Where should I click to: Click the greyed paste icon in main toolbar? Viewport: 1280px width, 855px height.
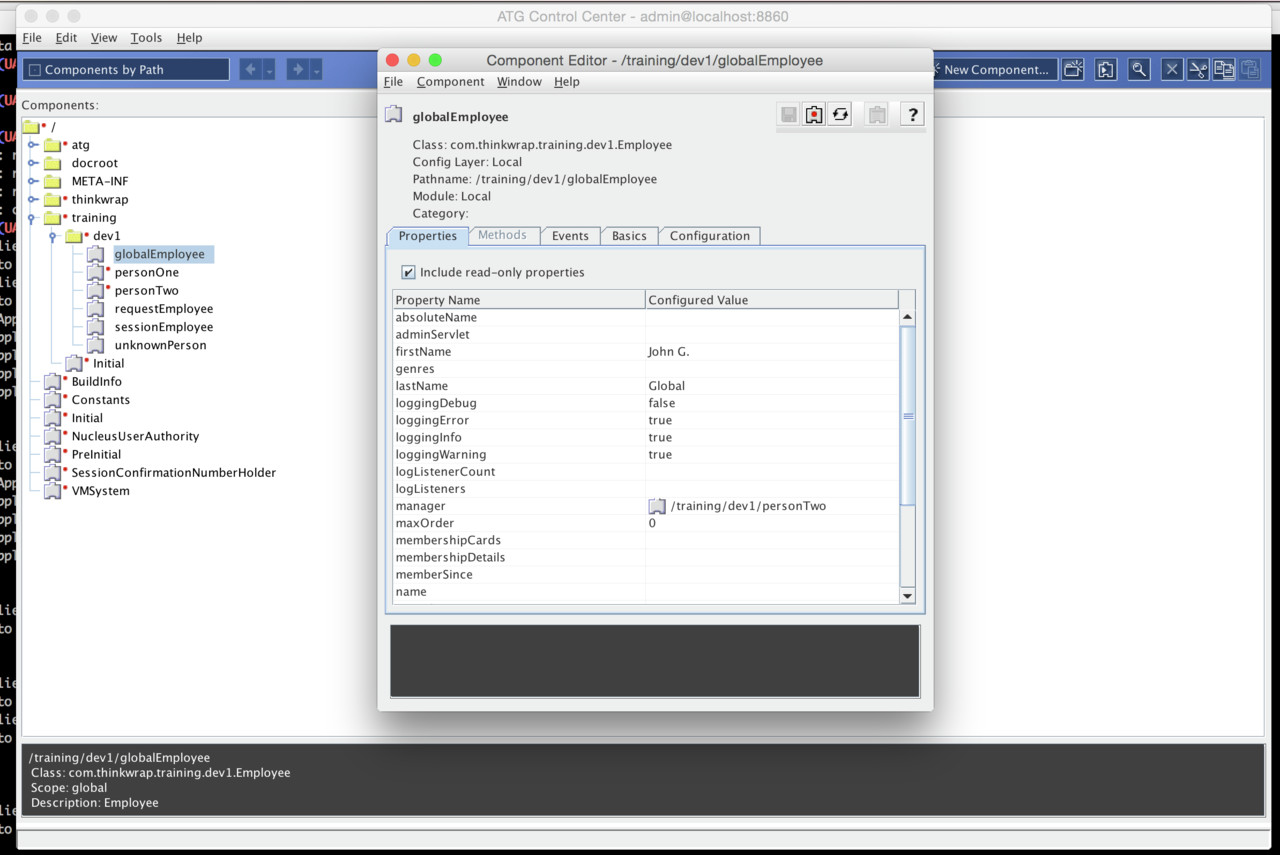pos(1250,69)
